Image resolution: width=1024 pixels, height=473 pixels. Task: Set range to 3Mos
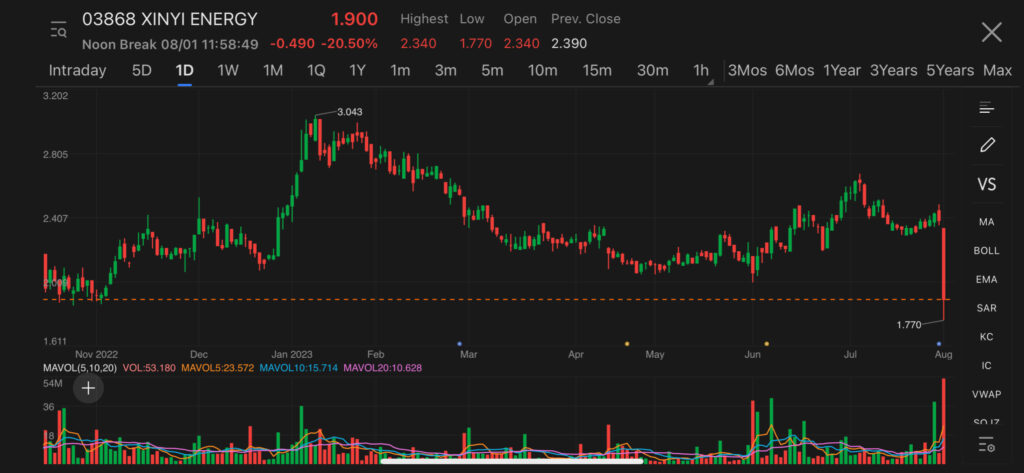point(747,71)
